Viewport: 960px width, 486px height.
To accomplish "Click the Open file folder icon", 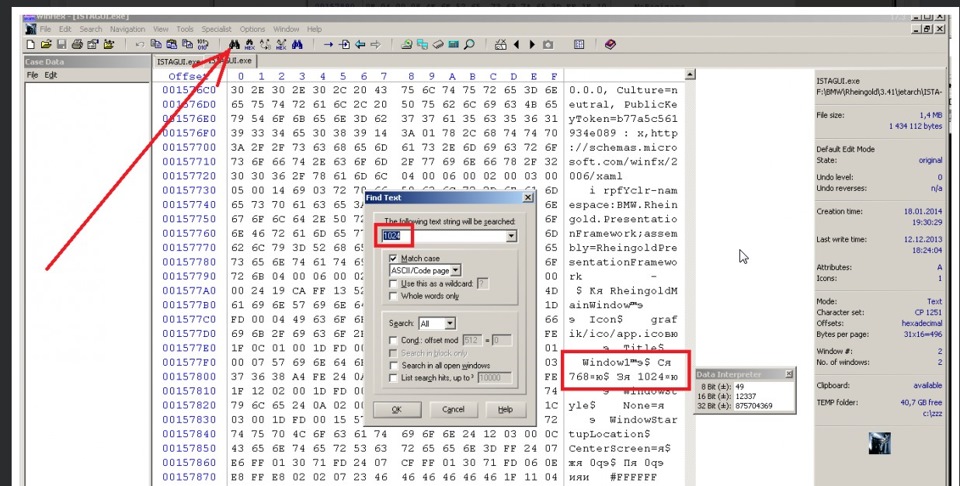I will (x=46, y=45).
